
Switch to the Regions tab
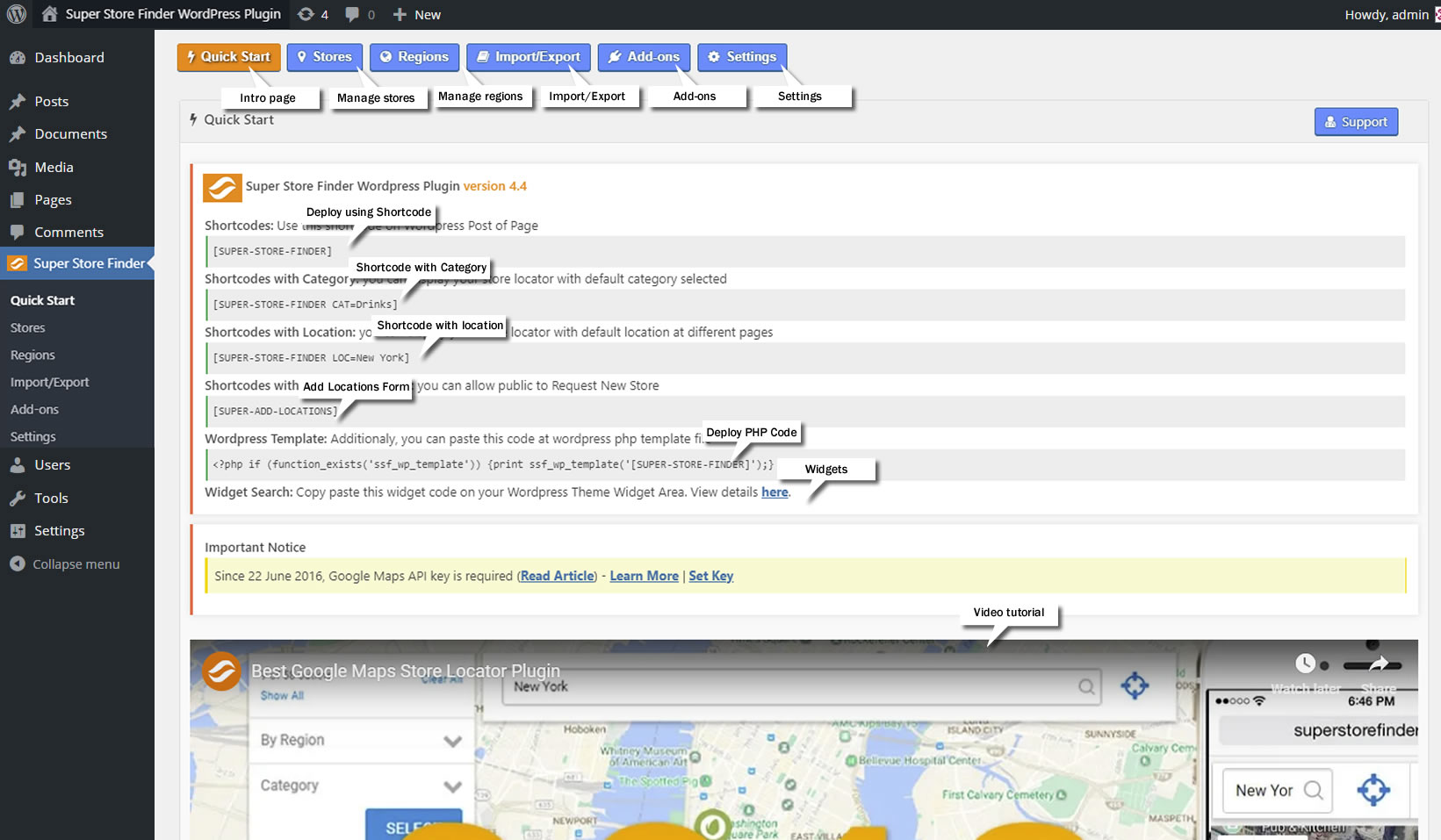pos(414,57)
